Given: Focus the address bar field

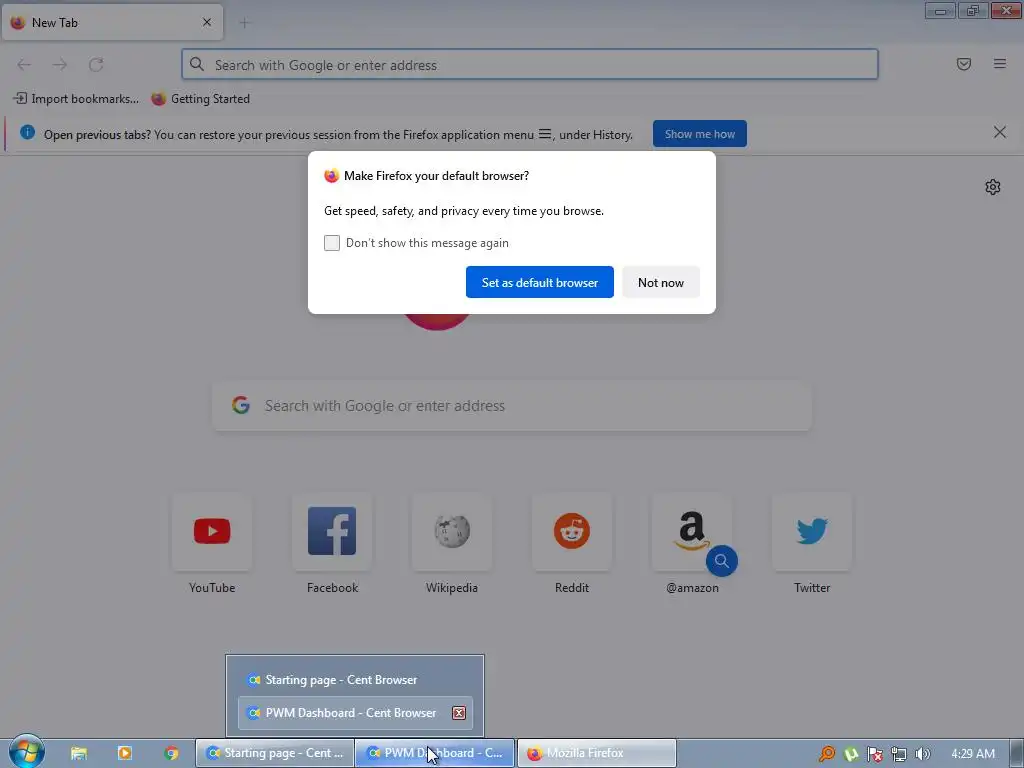Looking at the screenshot, I should coord(530,65).
